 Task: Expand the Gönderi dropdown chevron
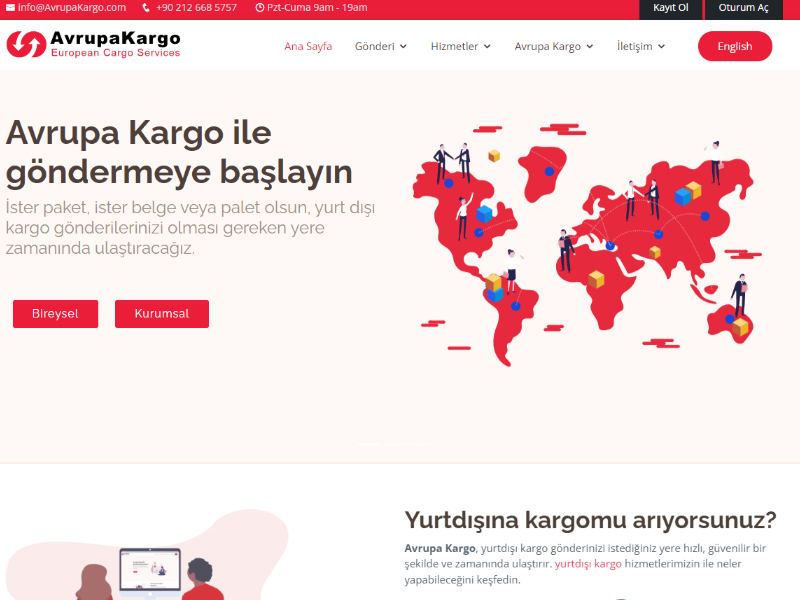tap(403, 46)
